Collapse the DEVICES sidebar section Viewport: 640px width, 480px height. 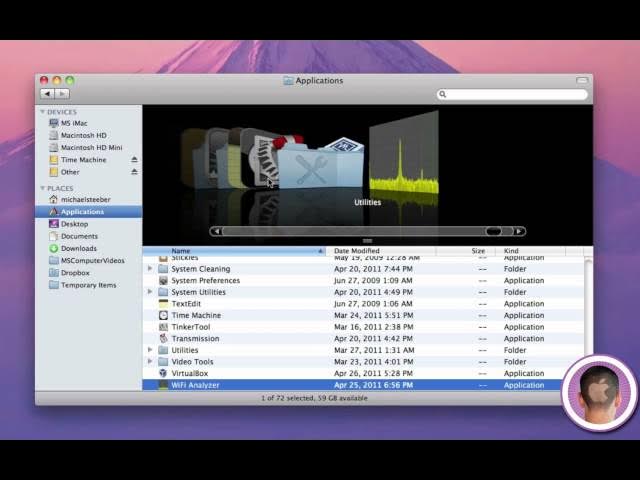(x=42, y=112)
